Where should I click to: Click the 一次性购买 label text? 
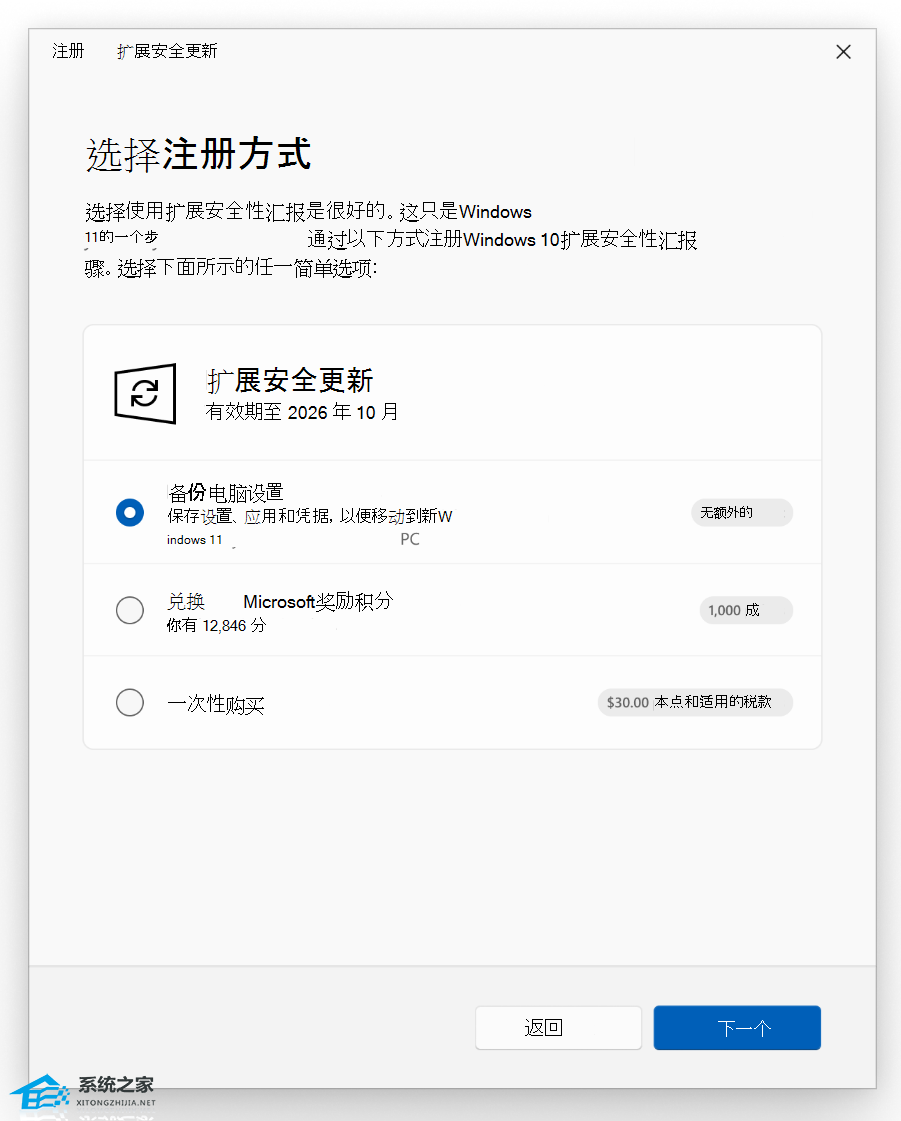(216, 704)
